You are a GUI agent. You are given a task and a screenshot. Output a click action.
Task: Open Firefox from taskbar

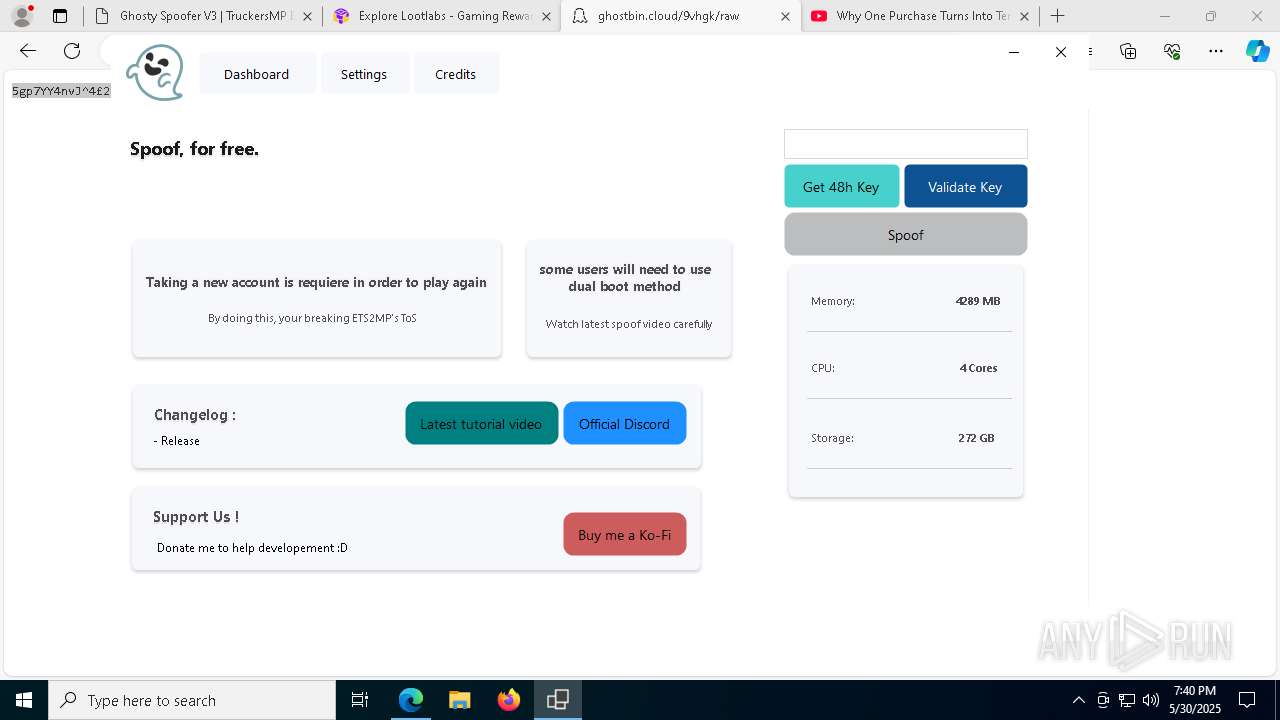(509, 700)
